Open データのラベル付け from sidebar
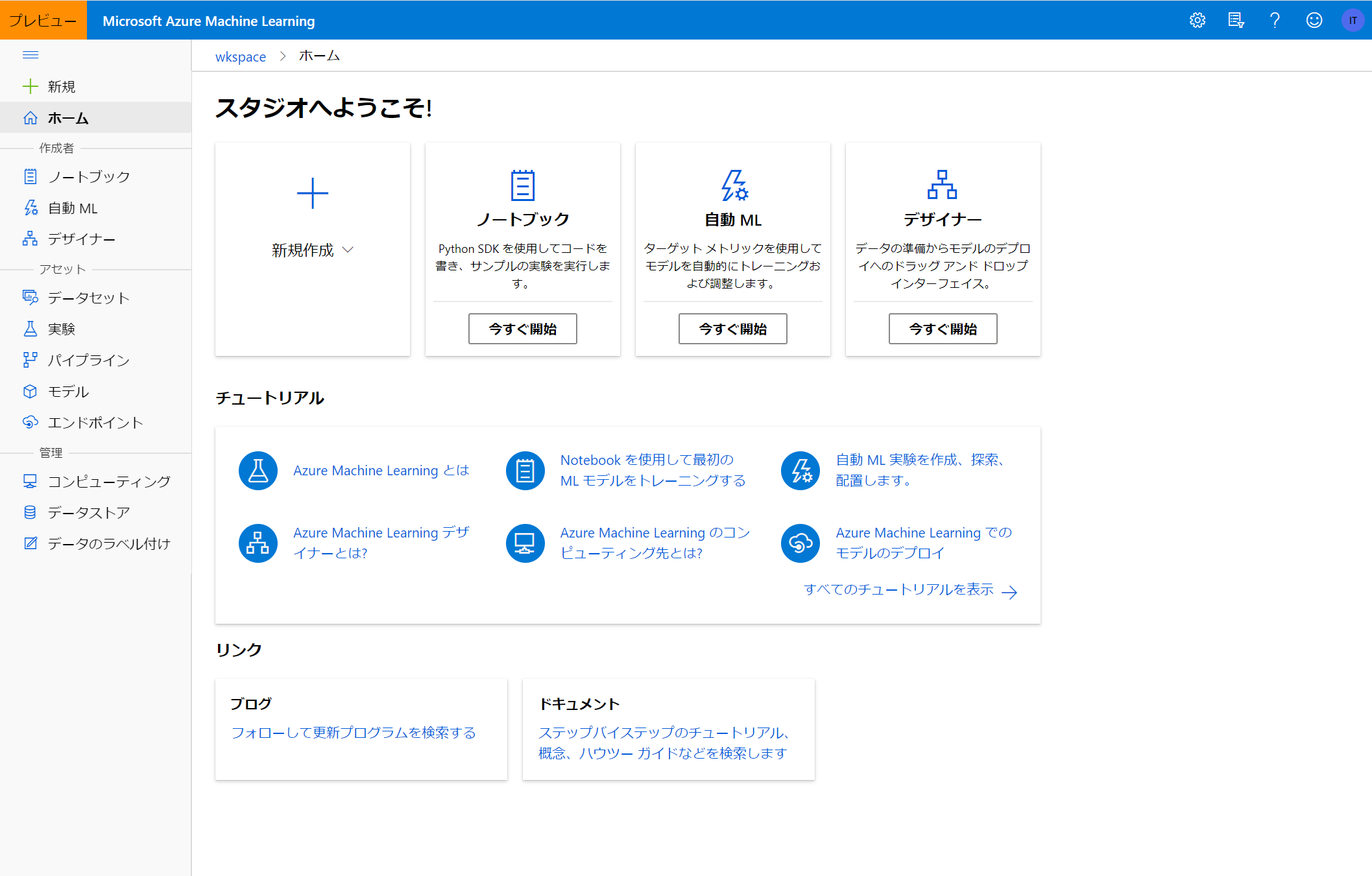Viewport: 1372px width, 876px height. pyautogui.click(x=95, y=543)
